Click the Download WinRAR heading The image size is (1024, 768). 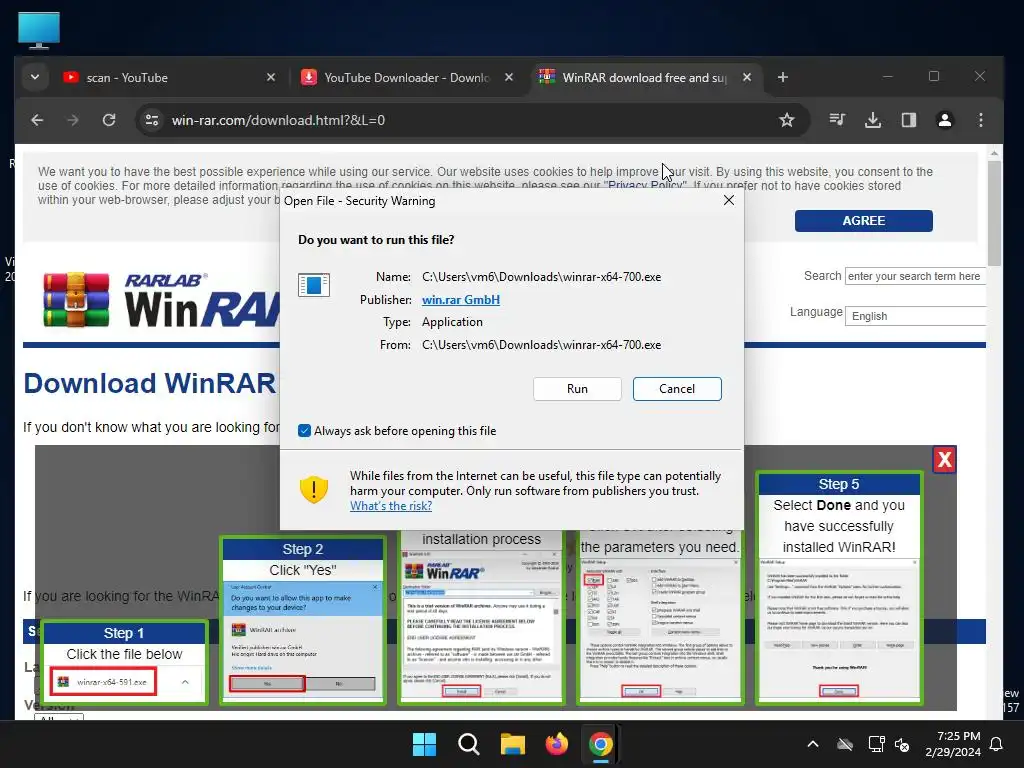click(x=150, y=383)
